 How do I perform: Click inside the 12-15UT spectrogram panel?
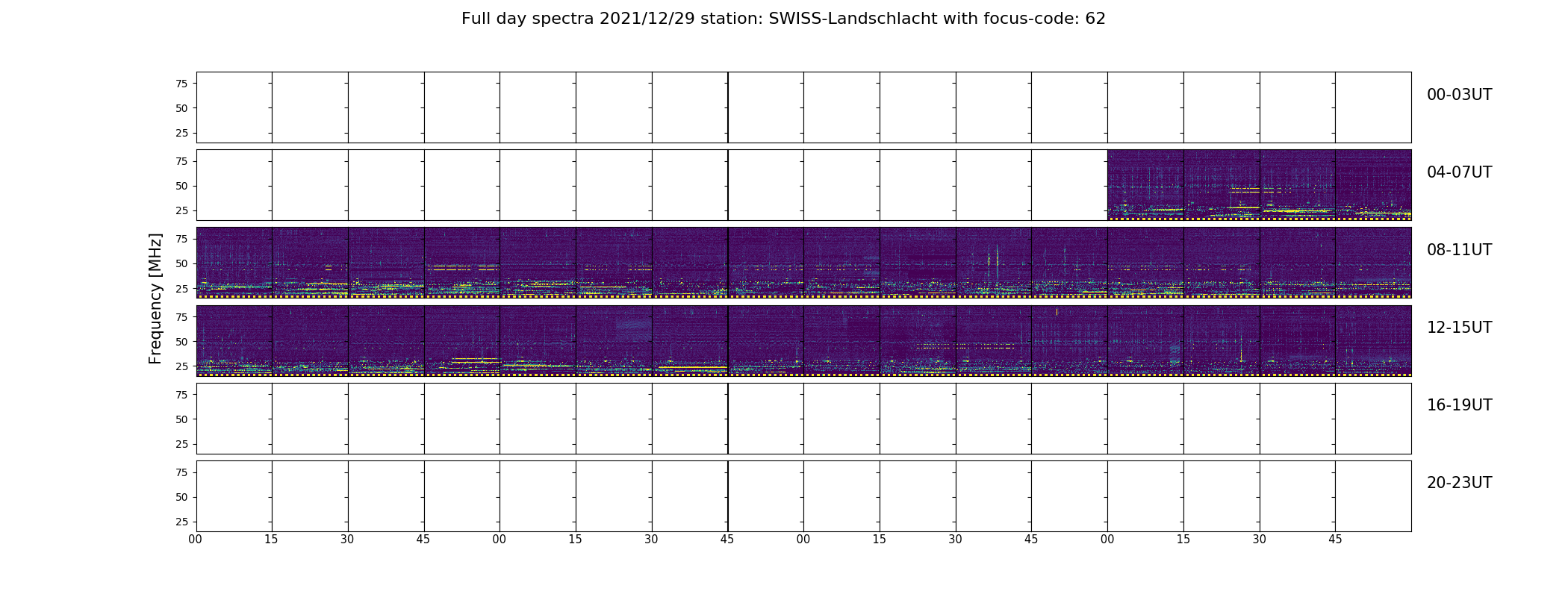pyautogui.click(x=803, y=340)
